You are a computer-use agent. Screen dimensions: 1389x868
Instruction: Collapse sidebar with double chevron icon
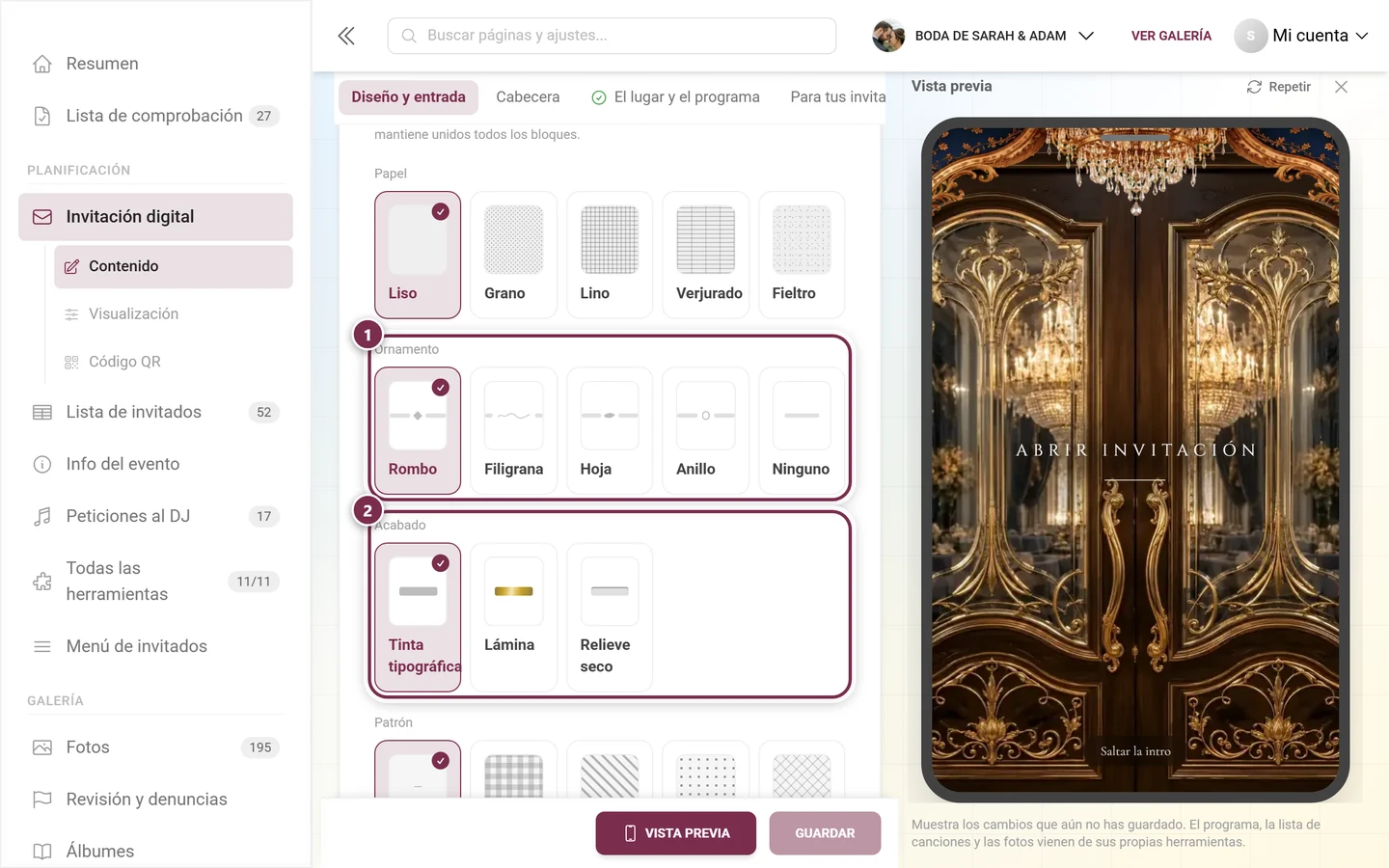(346, 36)
